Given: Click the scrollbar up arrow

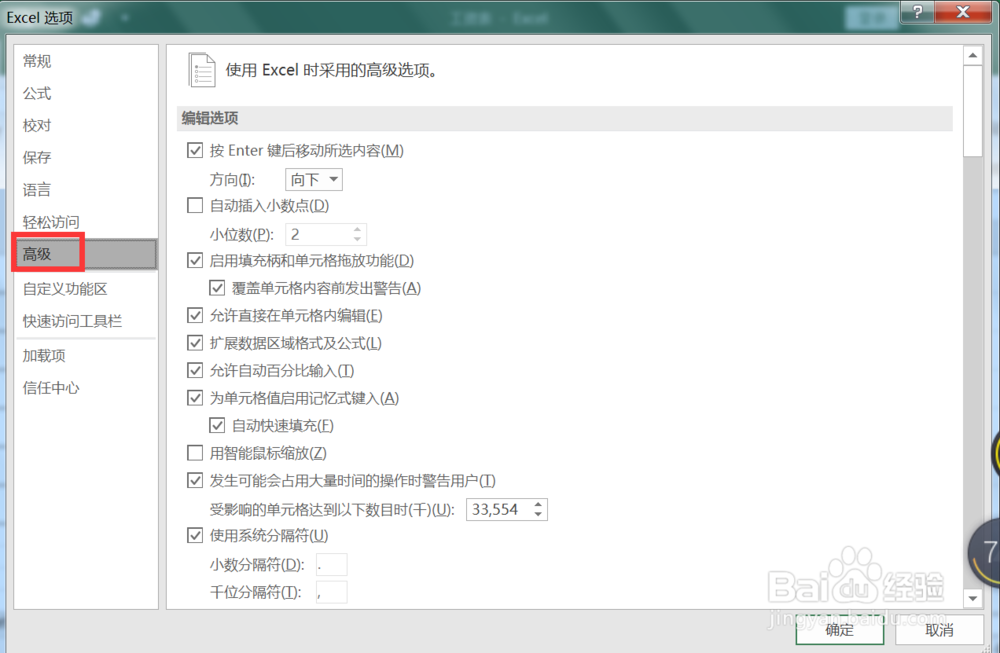Looking at the screenshot, I should (973, 55).
